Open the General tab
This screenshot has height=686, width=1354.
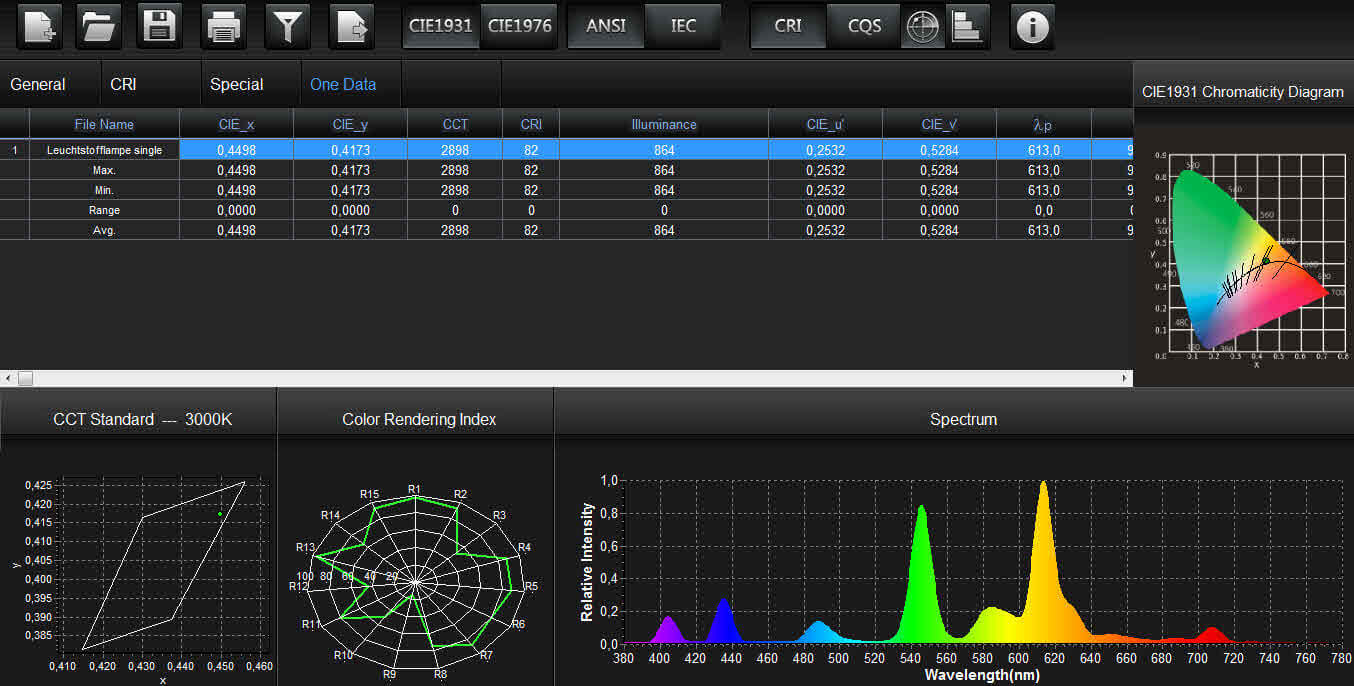(x=38, y=85)
